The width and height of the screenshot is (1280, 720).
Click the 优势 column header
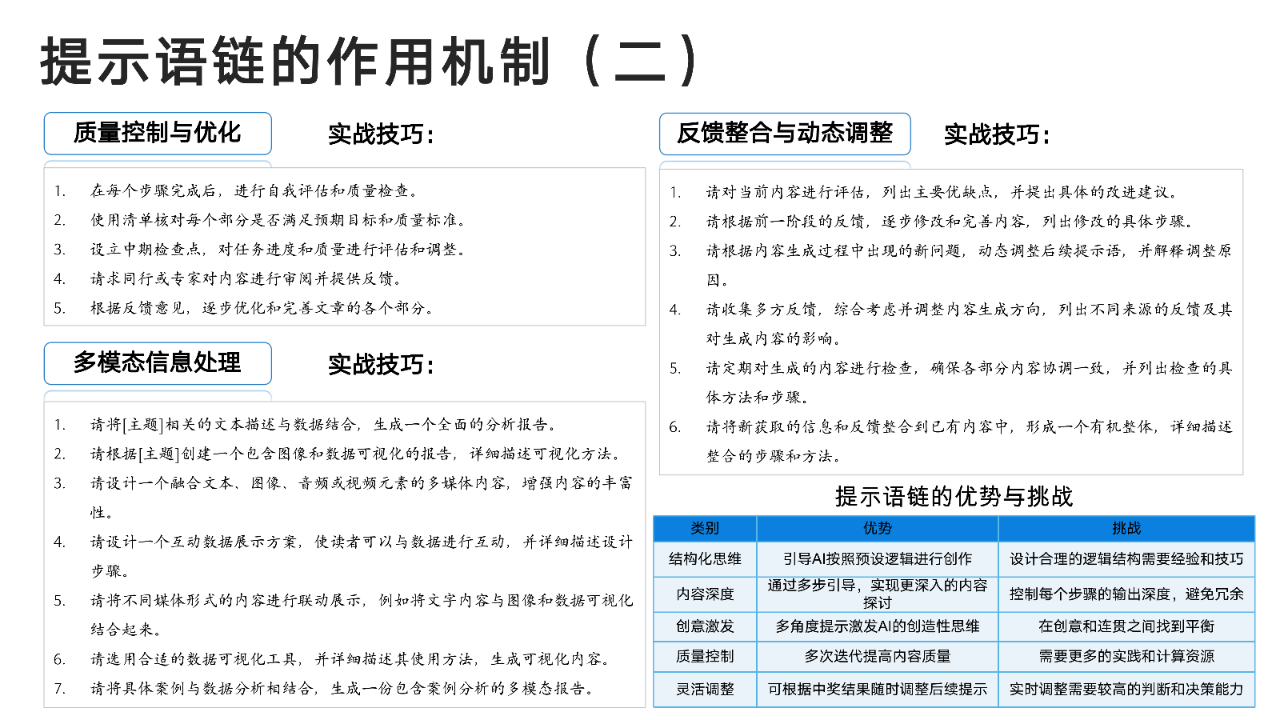(877, 528)
